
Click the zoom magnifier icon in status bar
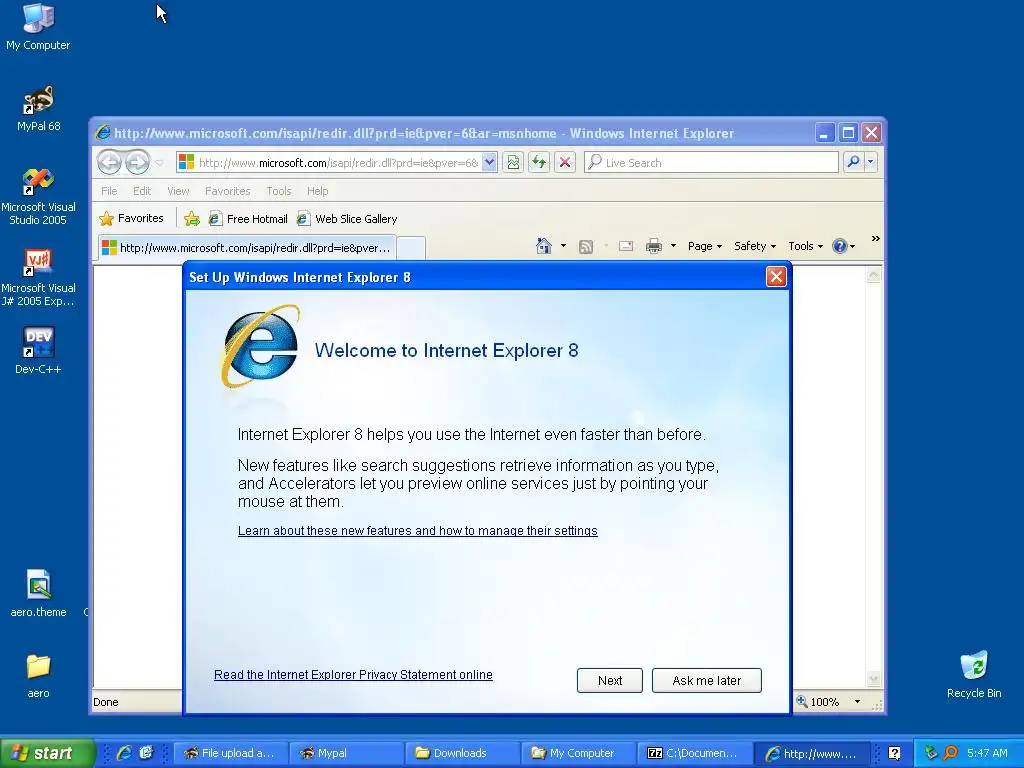(802, 701)
